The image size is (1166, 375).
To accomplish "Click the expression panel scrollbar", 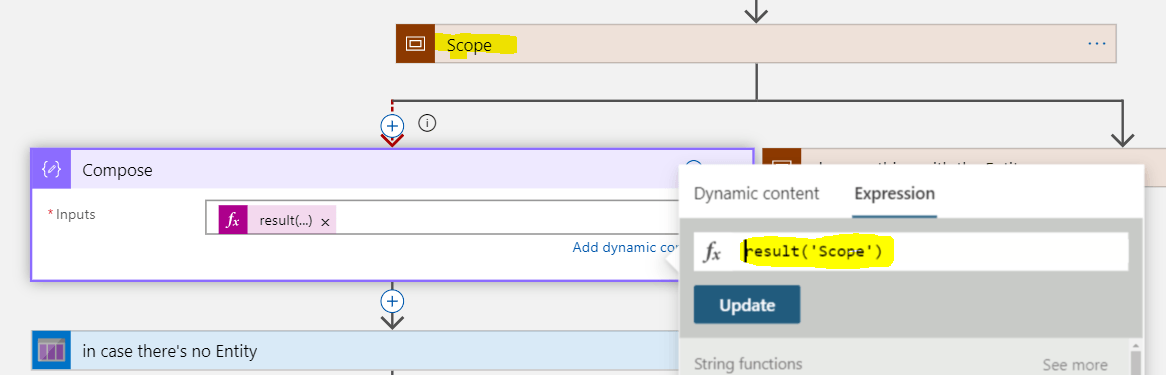I will 1135,356.
